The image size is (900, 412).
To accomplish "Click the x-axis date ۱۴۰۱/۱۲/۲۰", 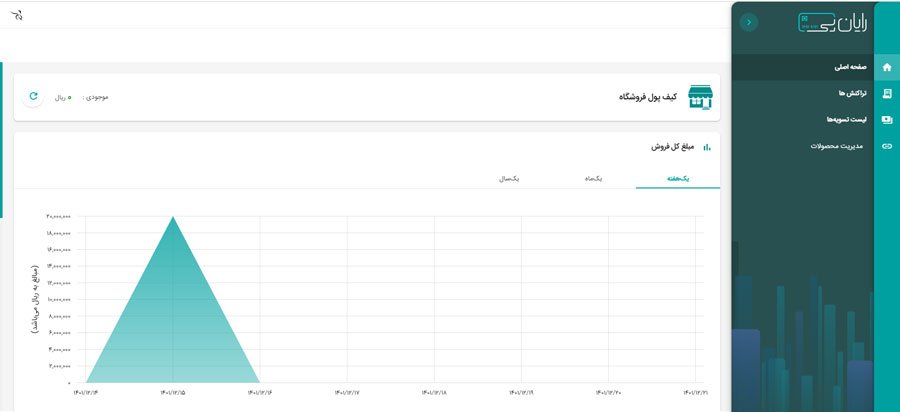I will [608, 392].
